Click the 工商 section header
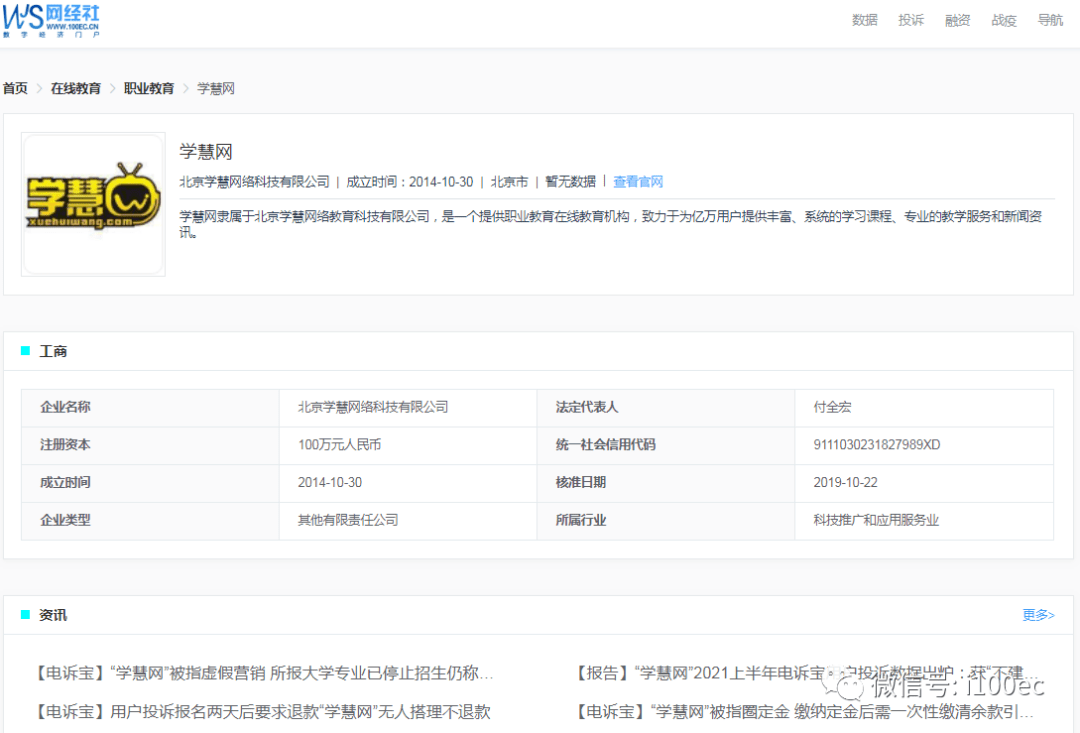Viewport: 1080px width, 733px height. coord(53,351)
